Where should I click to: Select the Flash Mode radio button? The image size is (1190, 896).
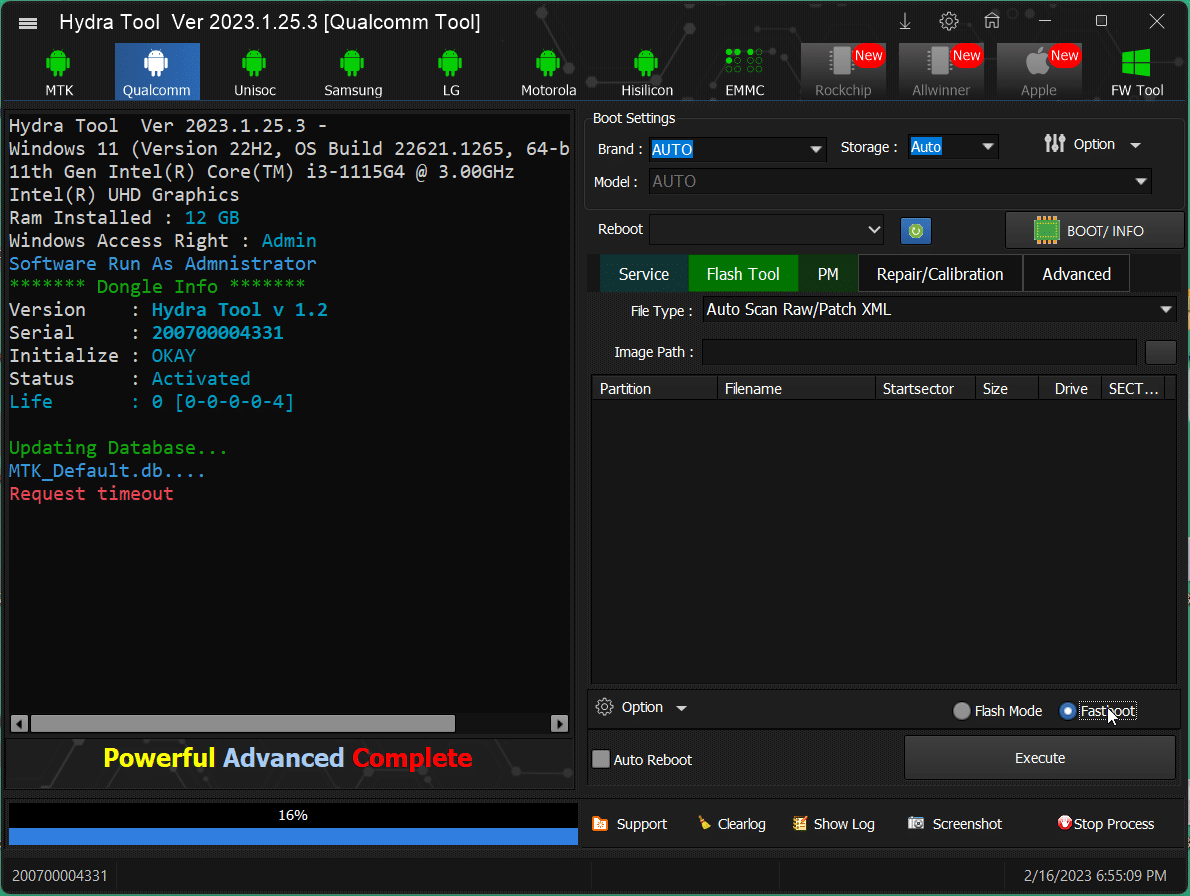click(x=962, y=711)
